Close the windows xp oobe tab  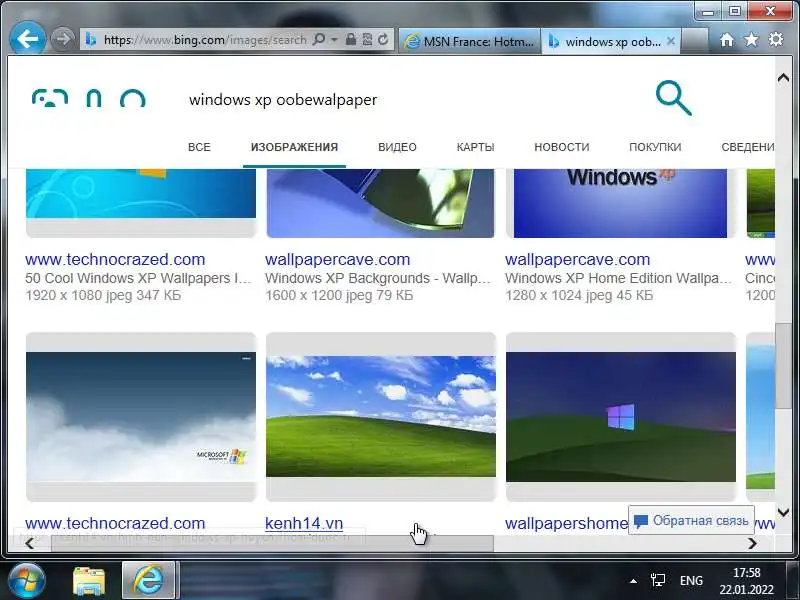pos(671,41)
